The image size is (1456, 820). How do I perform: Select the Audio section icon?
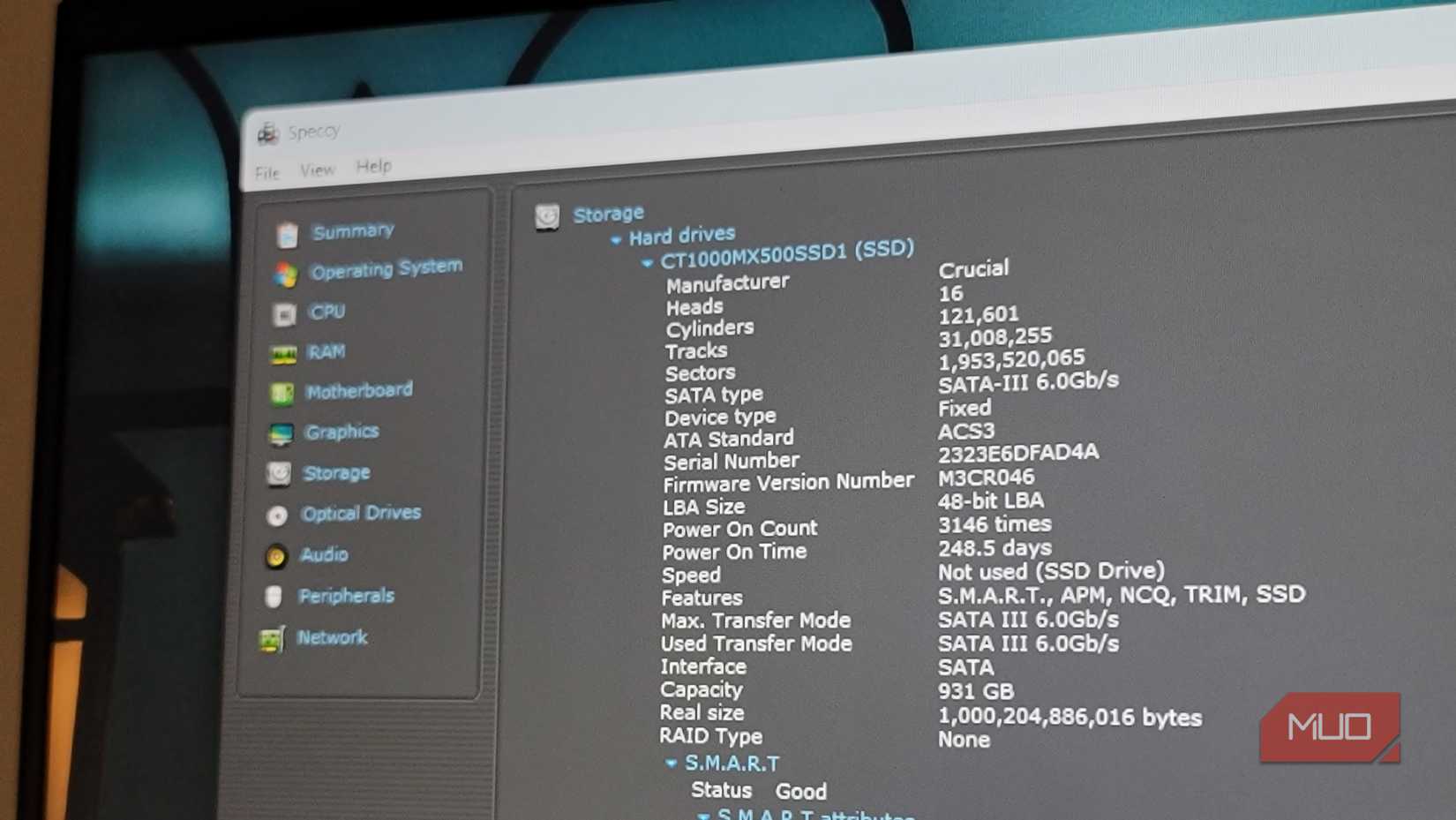coord(277,555)
